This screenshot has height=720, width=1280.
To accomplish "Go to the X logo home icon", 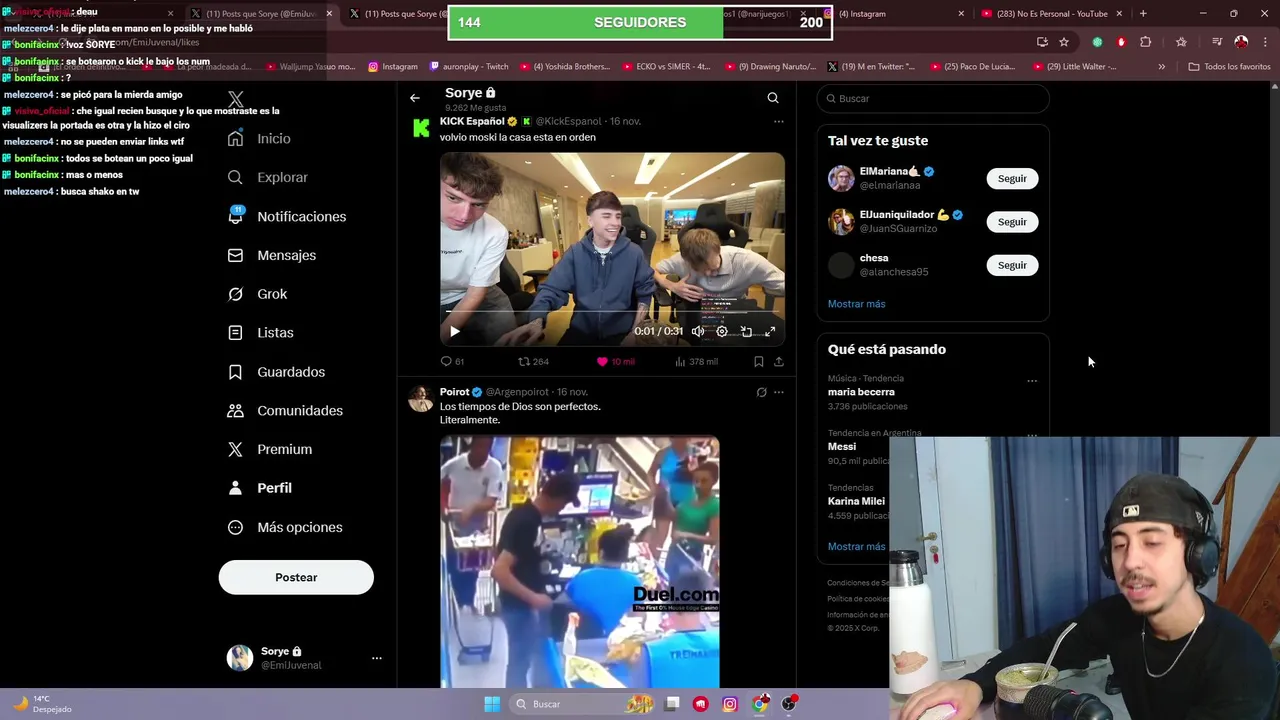I will tap(236, 99).
